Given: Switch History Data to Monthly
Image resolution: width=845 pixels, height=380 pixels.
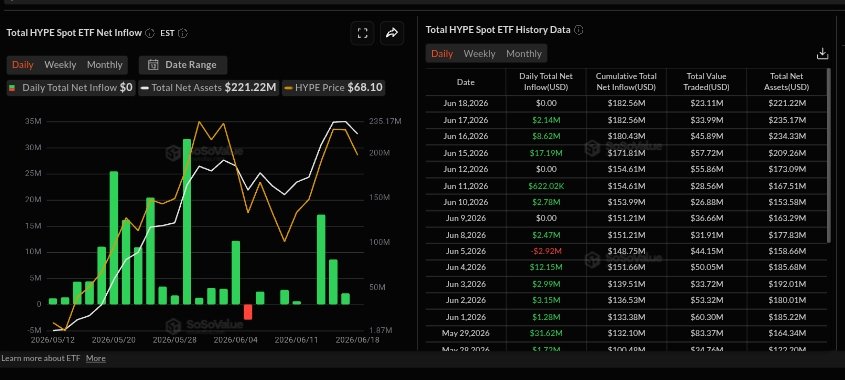Looking at the screenshot, I should click(x=524, y=54).
